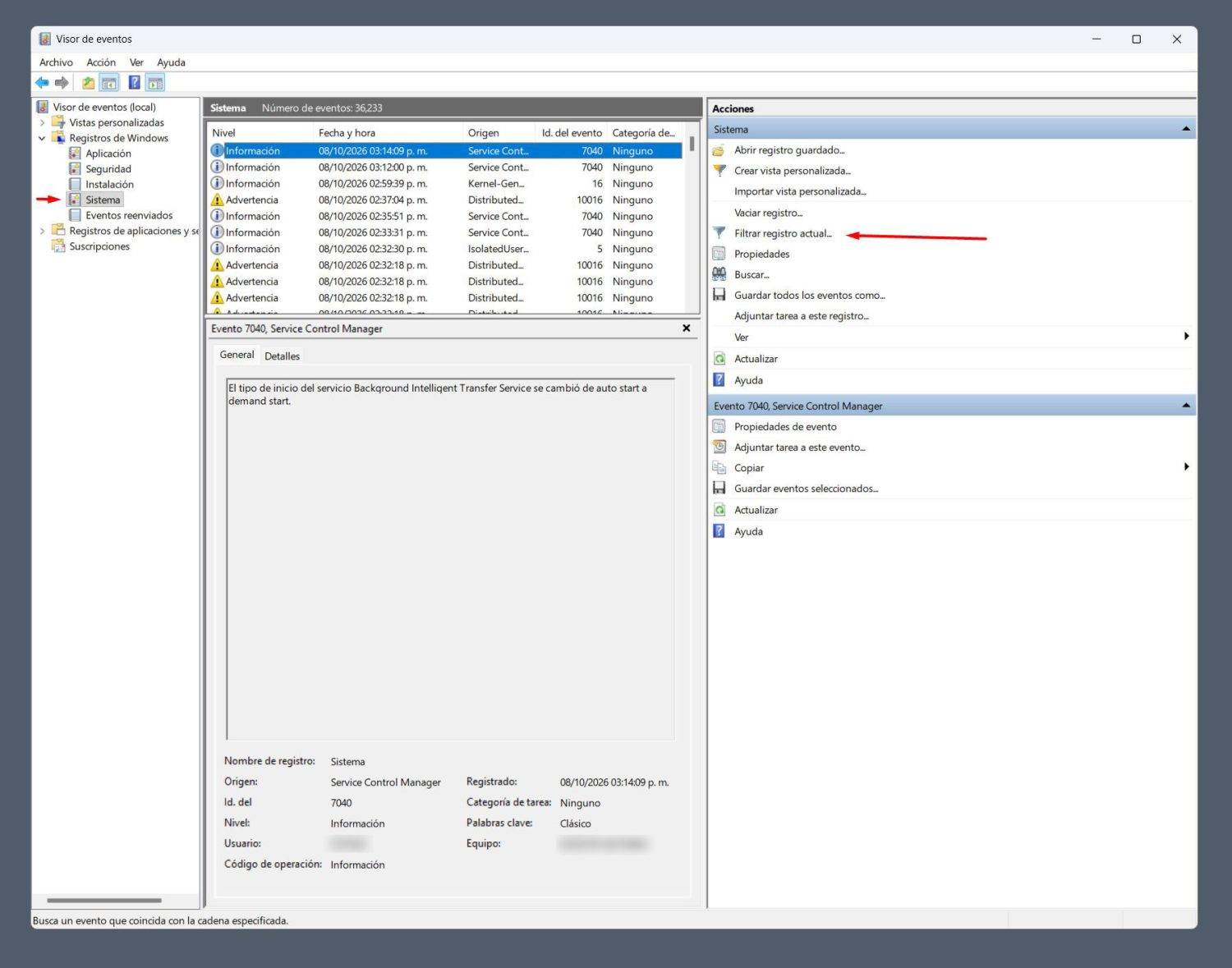Click 'Importar vista personalizada...' action
This screenshot has height=968, width=1232.
pyautogui.click(x=800, y=191)
